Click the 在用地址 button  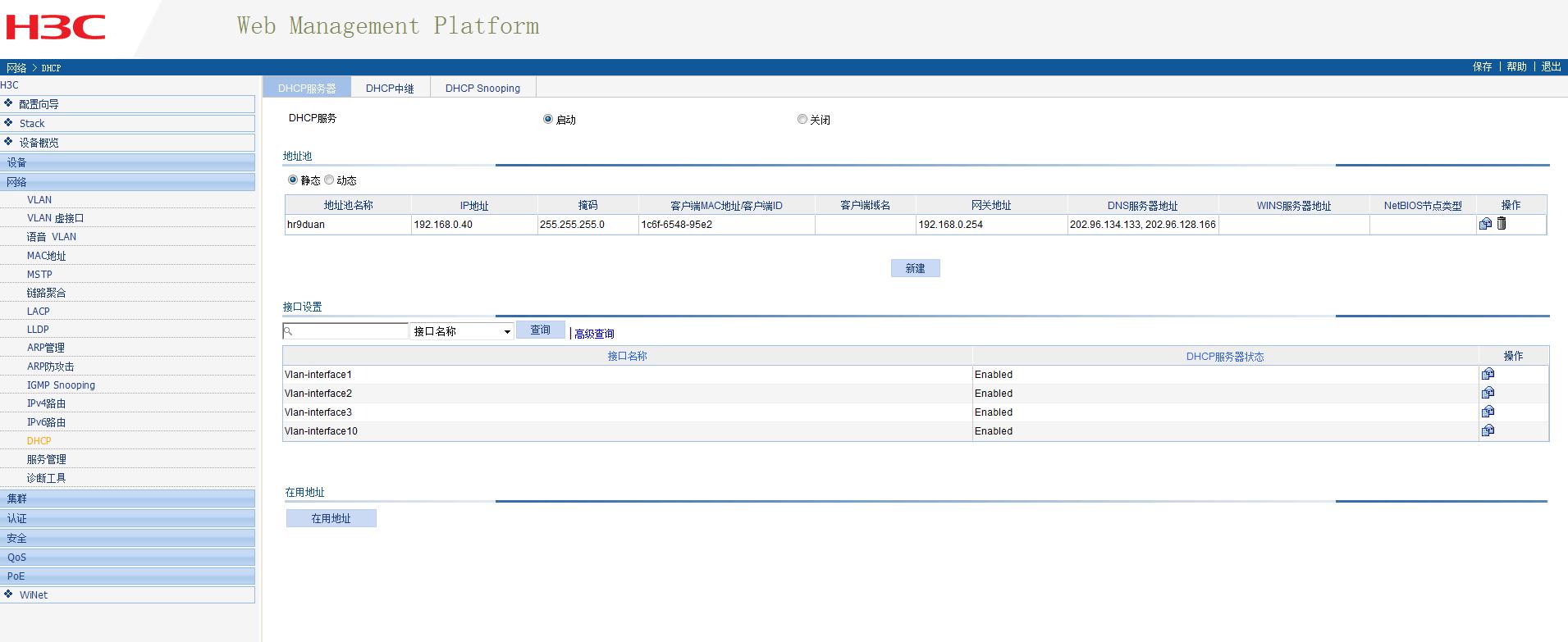tap(331, 518)
